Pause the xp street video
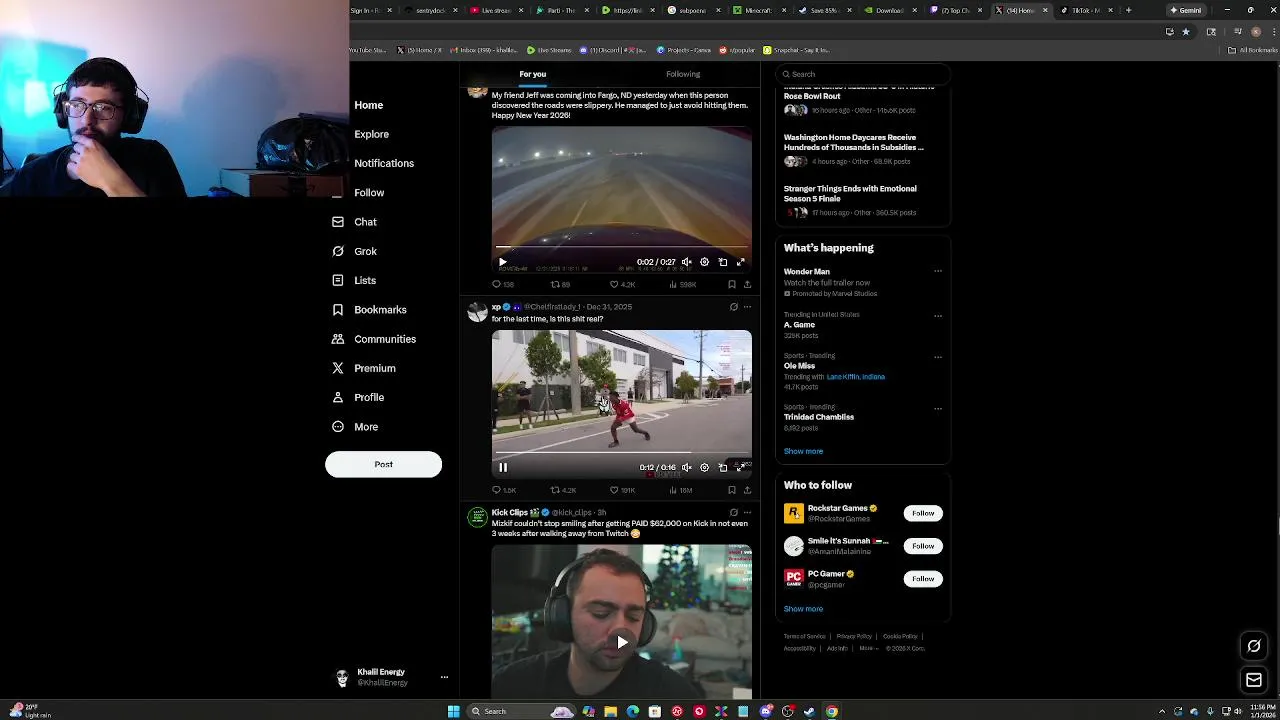 click(x=503, y=467)
